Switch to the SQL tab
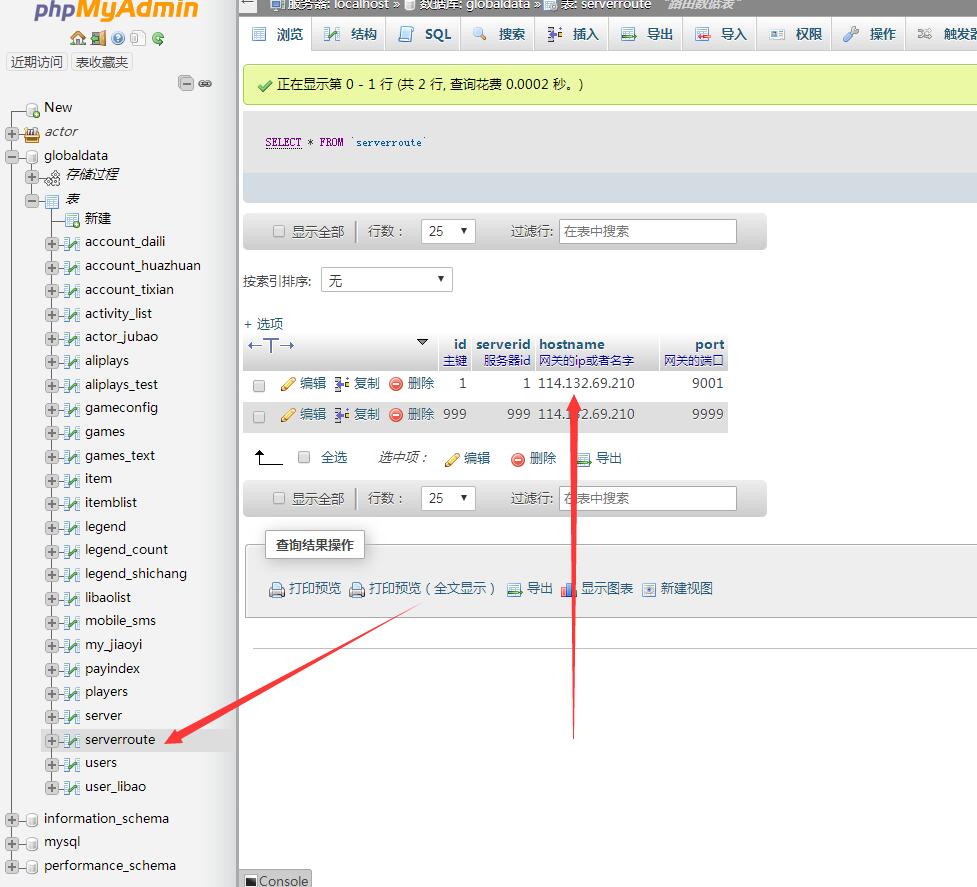The height and width of the screenshot is (887, 977). pyautogui.click(x=426, y=34)
